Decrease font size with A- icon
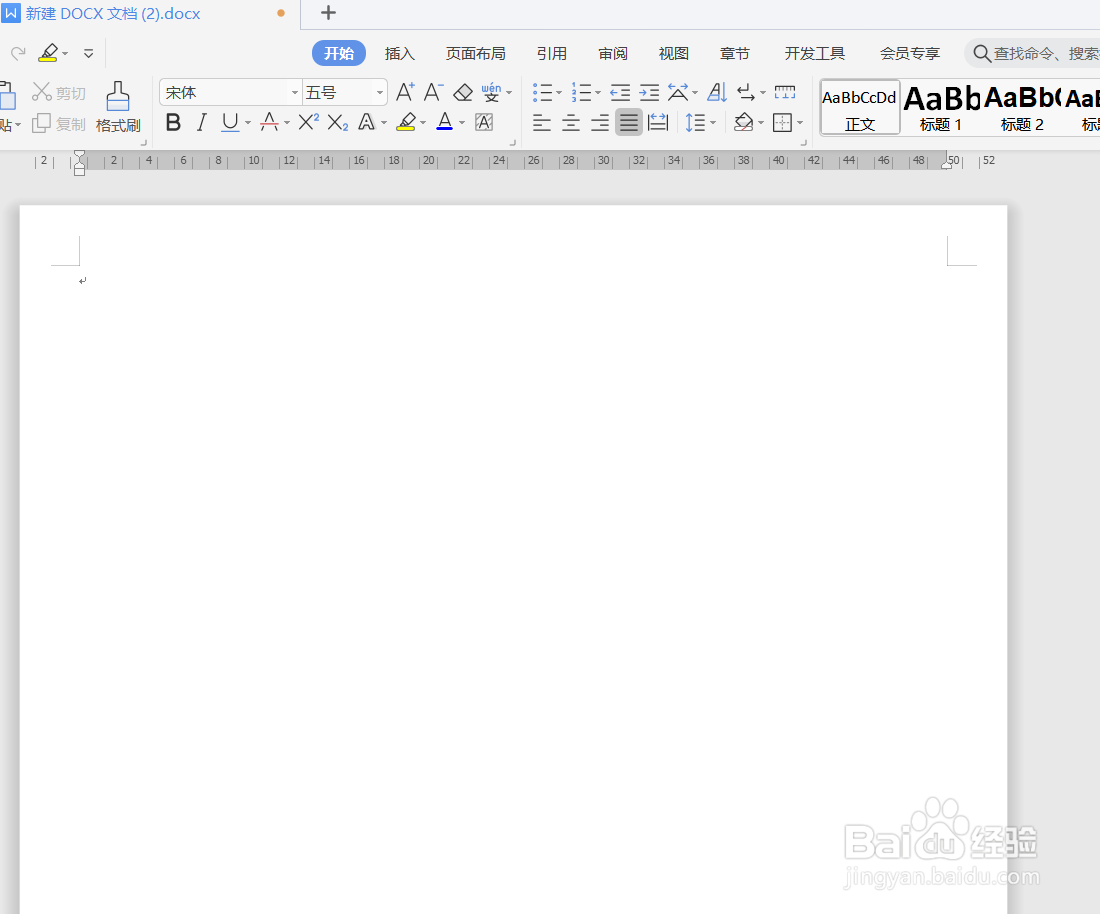Viewport: 1100px width, 914px height. click(x=434, y=92)
